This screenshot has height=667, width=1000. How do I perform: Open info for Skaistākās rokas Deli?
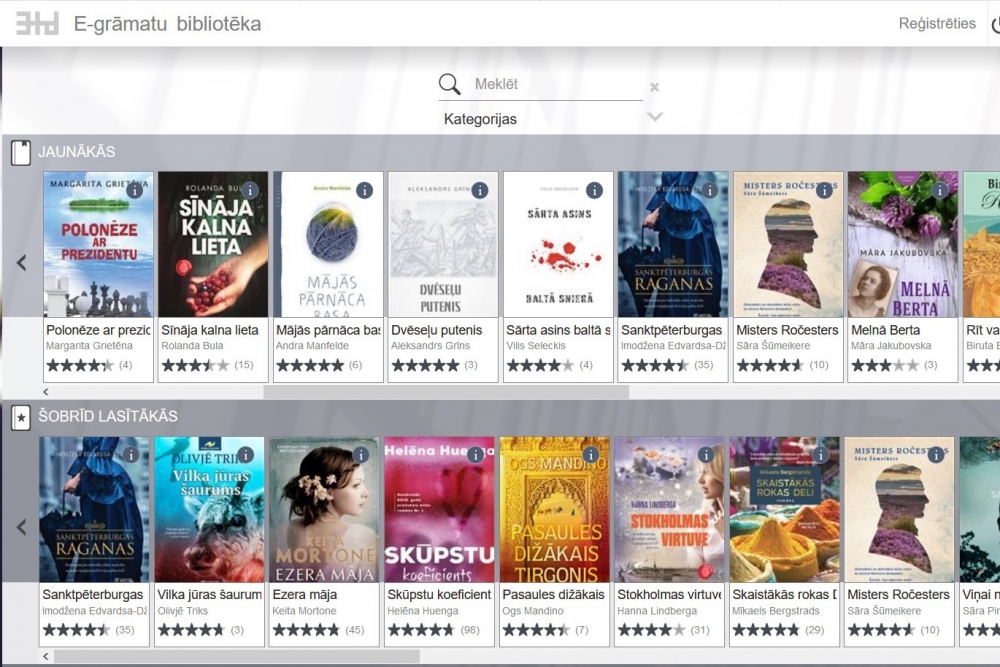pyautogui.click(x=821, y=455)
